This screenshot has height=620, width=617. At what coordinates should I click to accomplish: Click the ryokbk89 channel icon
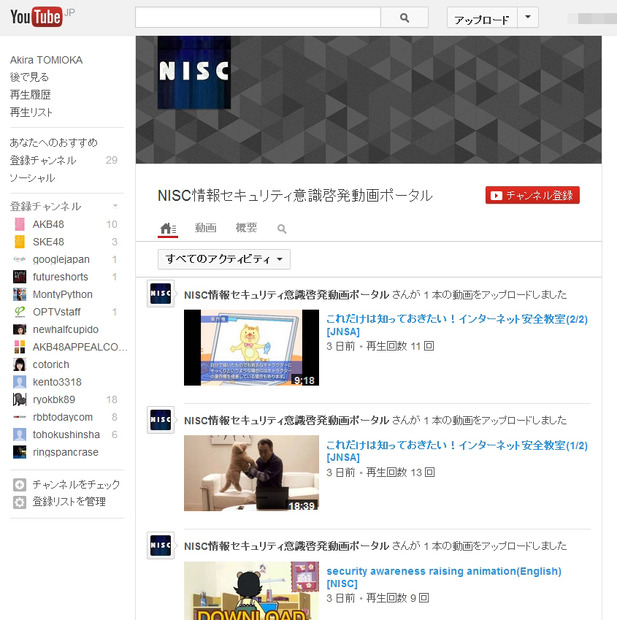click(19, 399)
